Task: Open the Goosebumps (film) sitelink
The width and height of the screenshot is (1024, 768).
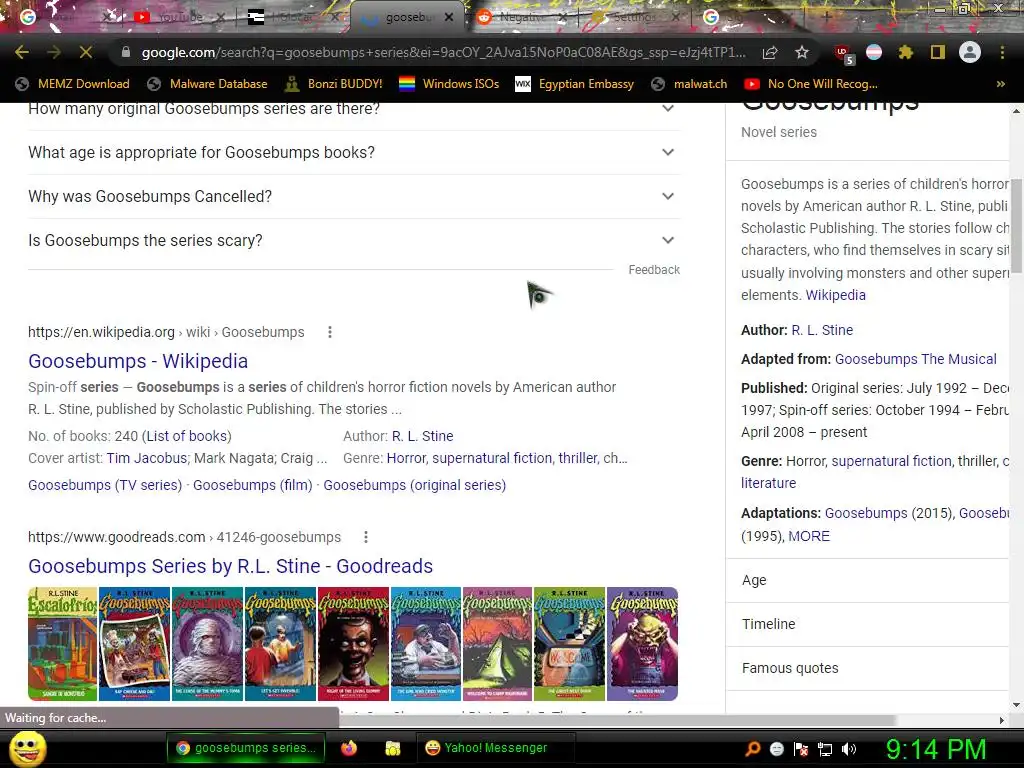Action: (253, 485)
